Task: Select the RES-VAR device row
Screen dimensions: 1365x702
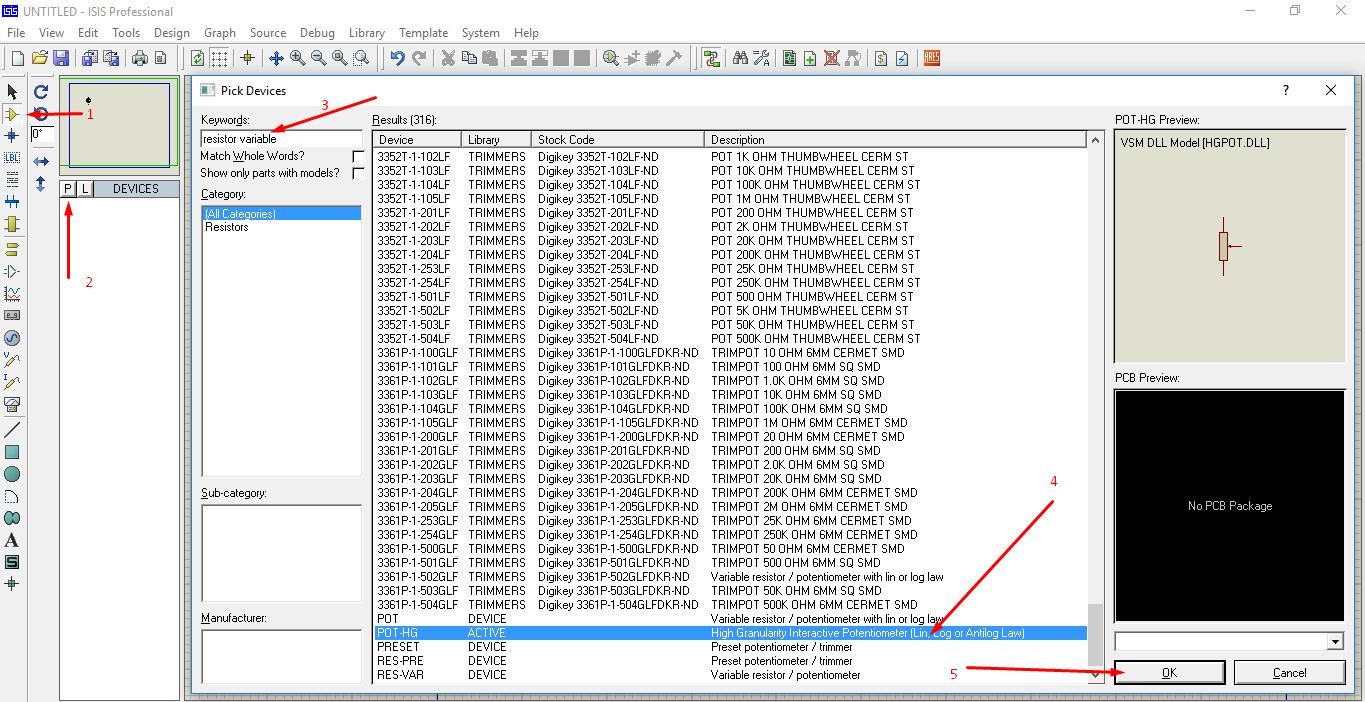Action: 730,675
